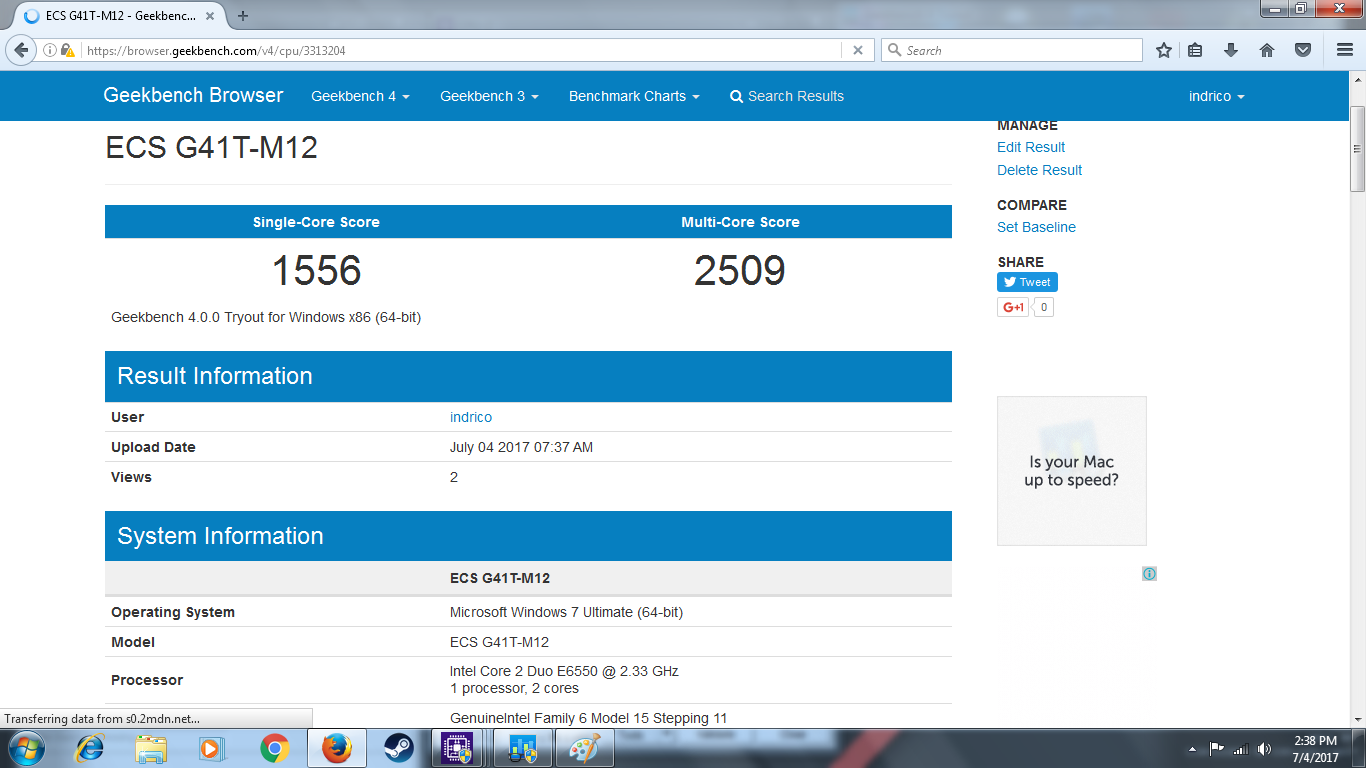Viewport: 1366px width, 768px height.
Task: Click Delete Result link
Action: click(1039, 170)
